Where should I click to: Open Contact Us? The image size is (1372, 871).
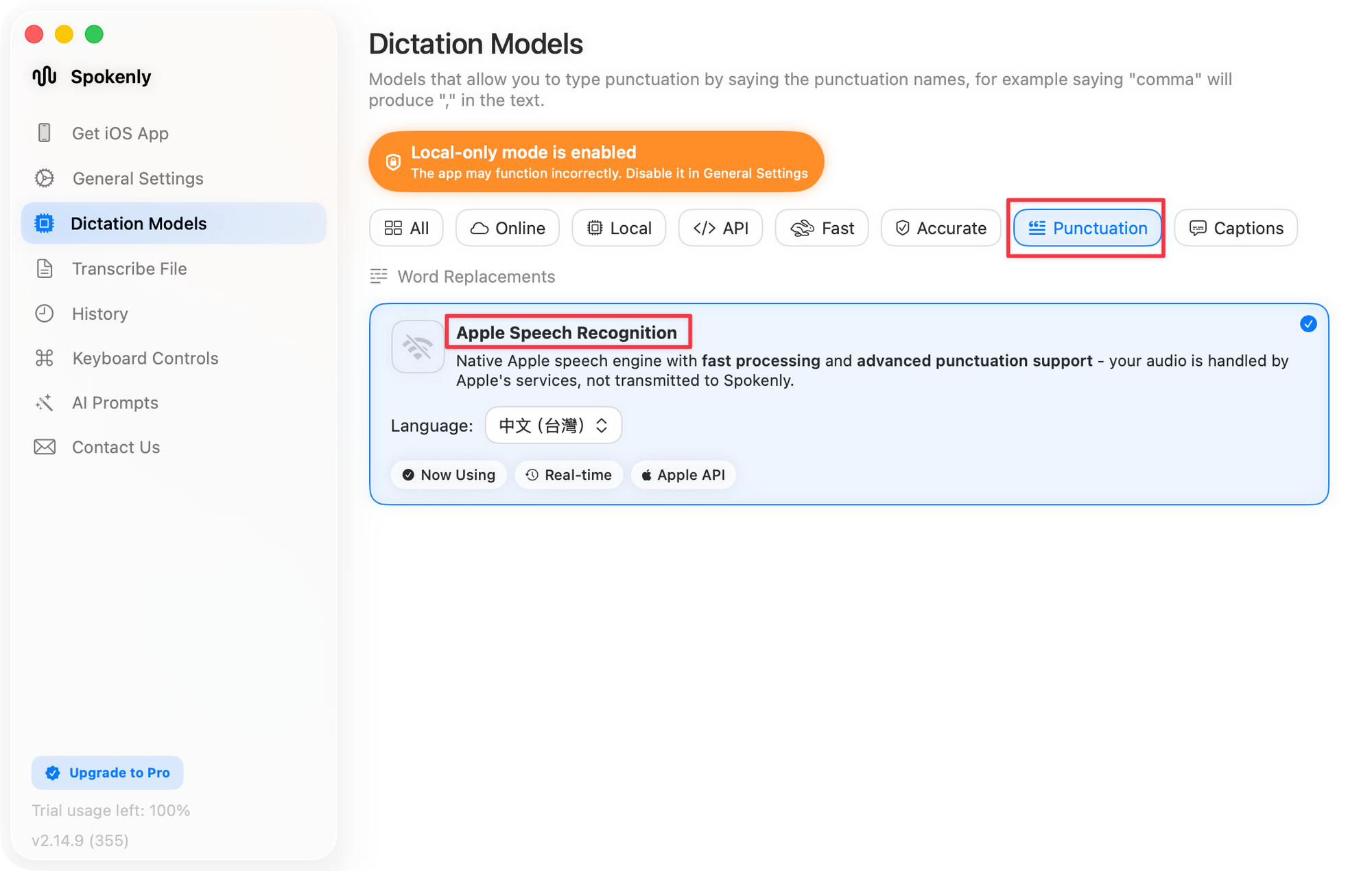click(x=115, y=447)
